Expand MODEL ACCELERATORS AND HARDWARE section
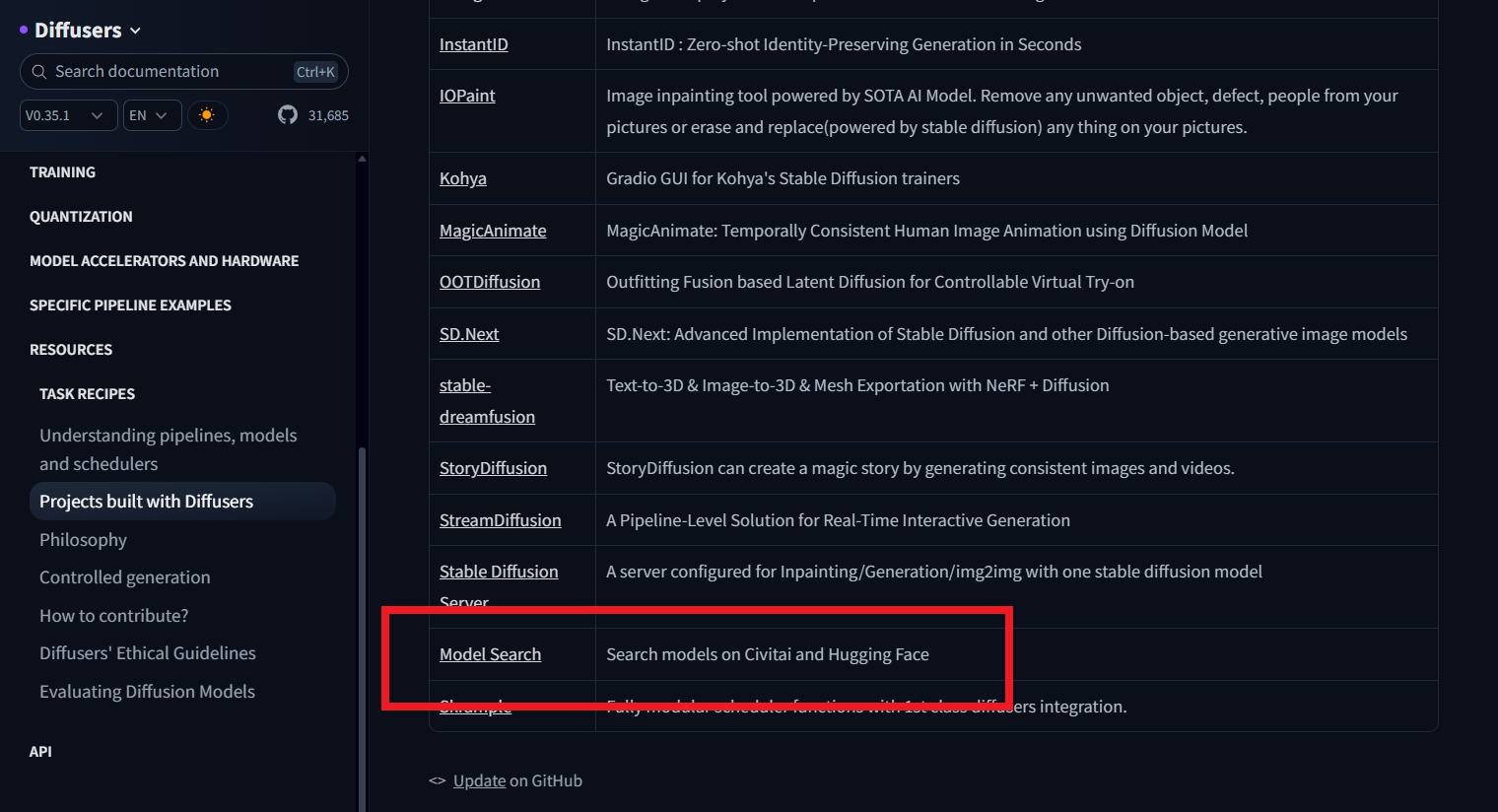The width and height of the screenshot is (1498, 812). tap(164, 261)
